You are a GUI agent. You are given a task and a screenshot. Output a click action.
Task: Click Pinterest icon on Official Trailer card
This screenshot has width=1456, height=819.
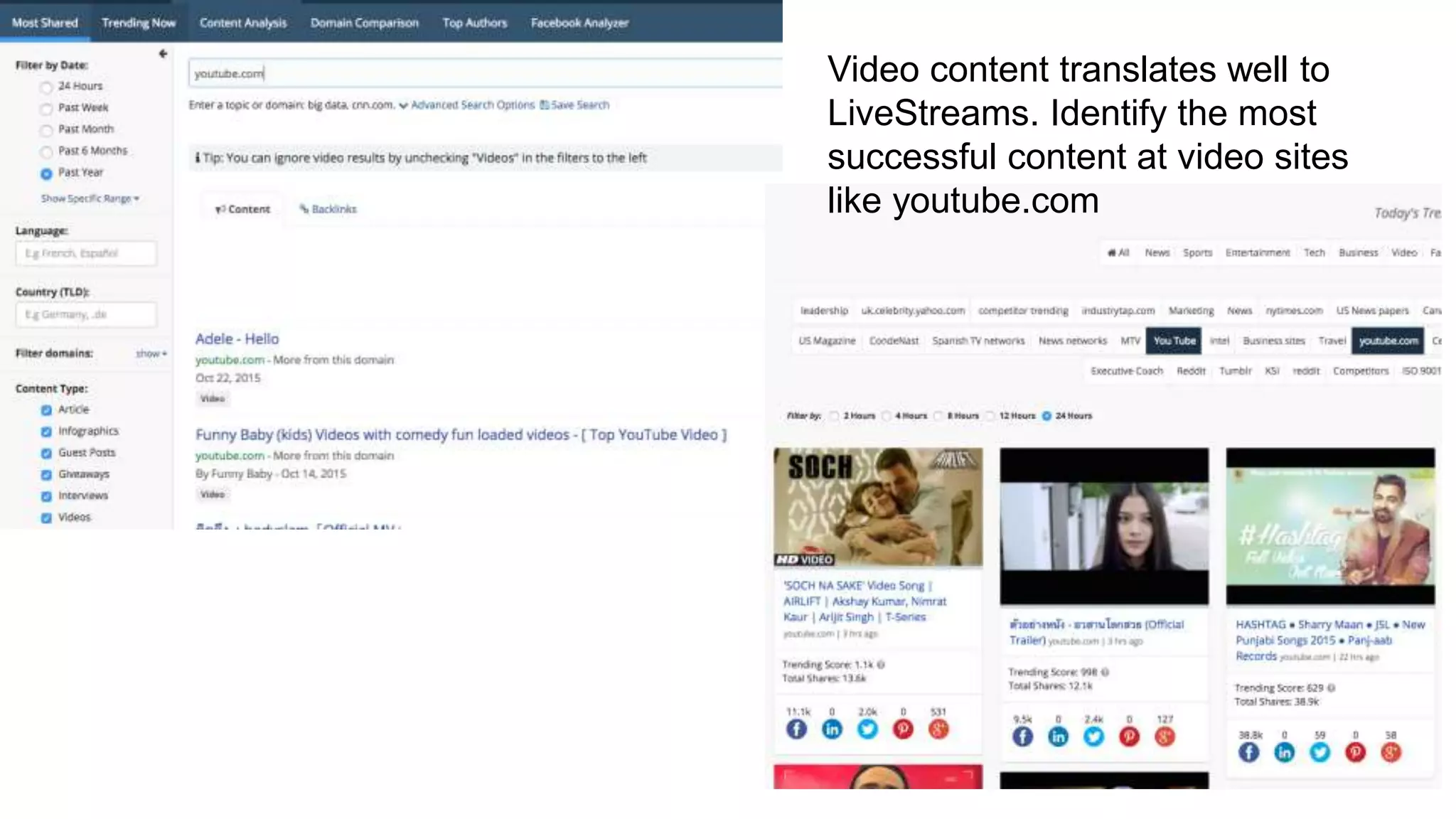pyautogui.click(x=1129, y=737)
